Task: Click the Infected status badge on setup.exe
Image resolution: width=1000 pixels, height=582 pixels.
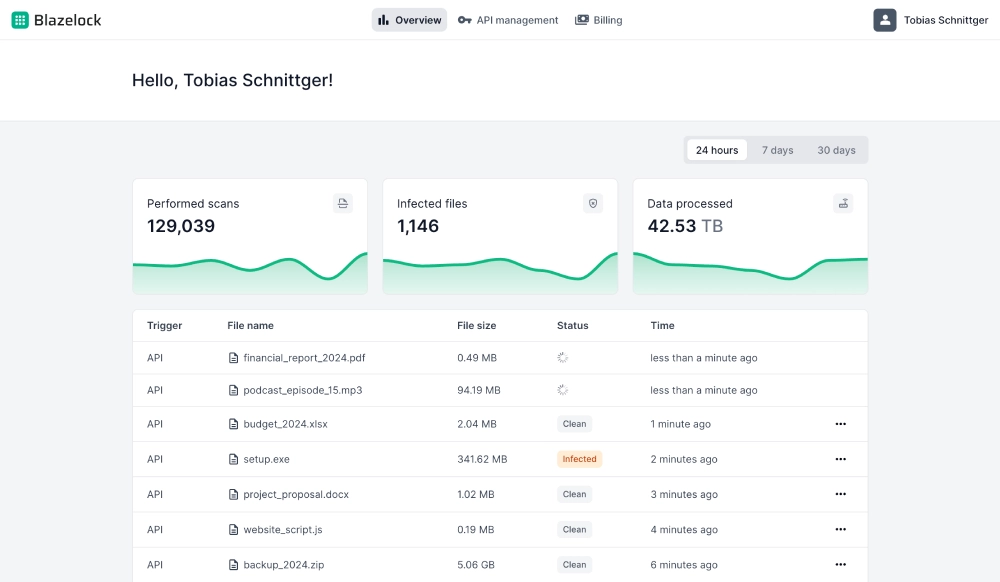Action: click(x=579, y=459)
